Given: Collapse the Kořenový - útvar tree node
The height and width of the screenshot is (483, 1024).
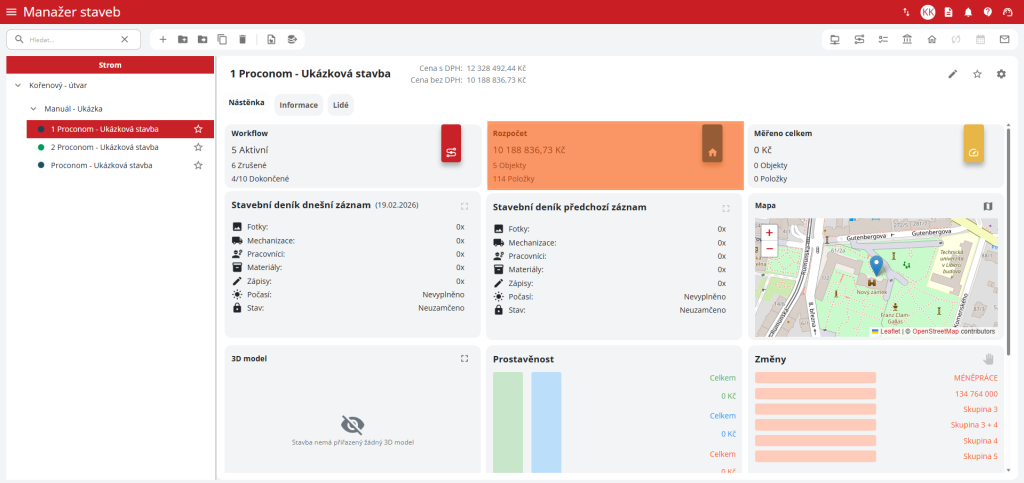Looking at the screenshot, I should pos(18,86).
